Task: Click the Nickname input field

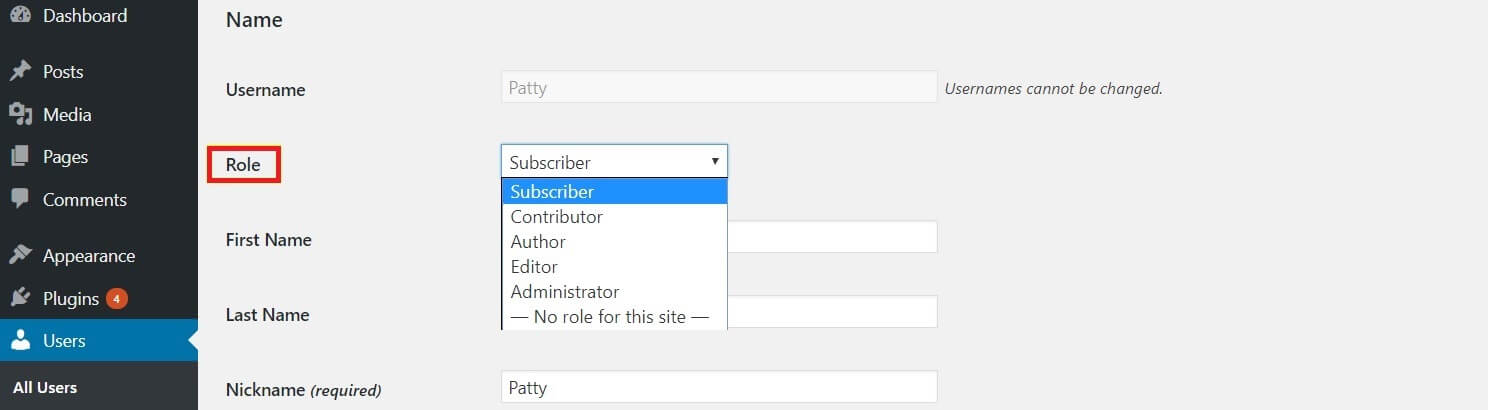Action: point(719,387)
